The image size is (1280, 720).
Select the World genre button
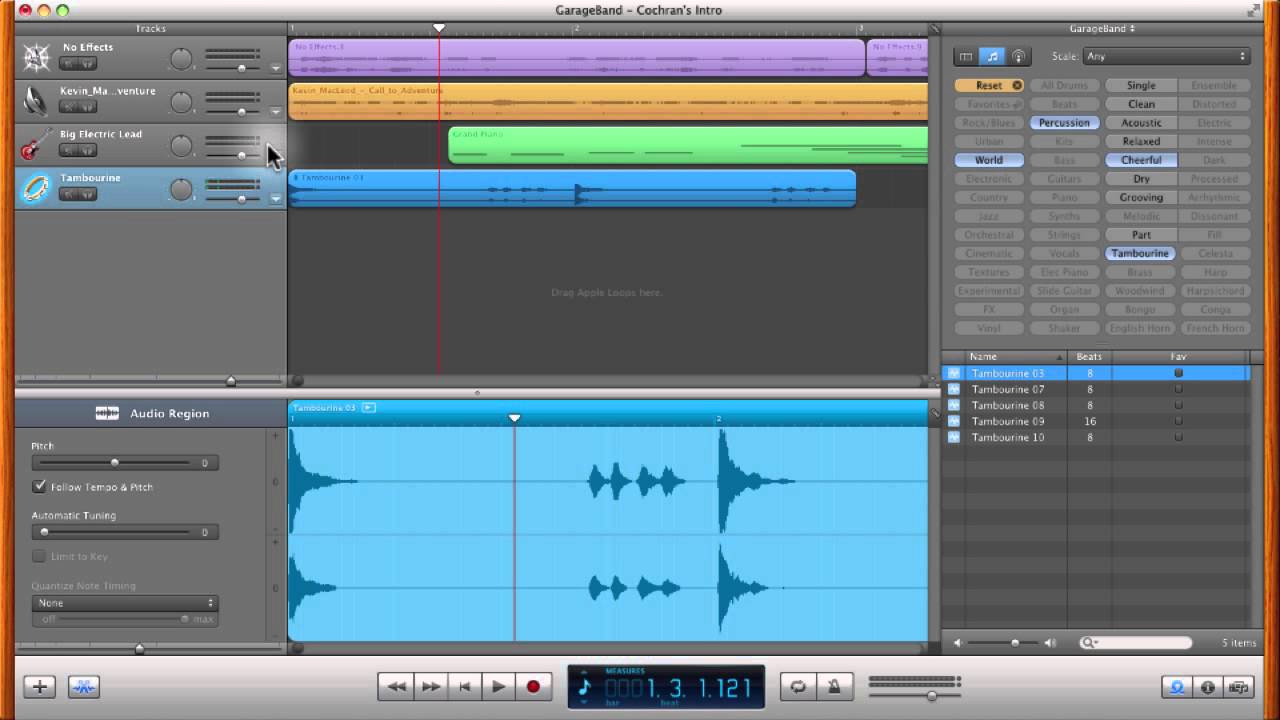point(989,160)
